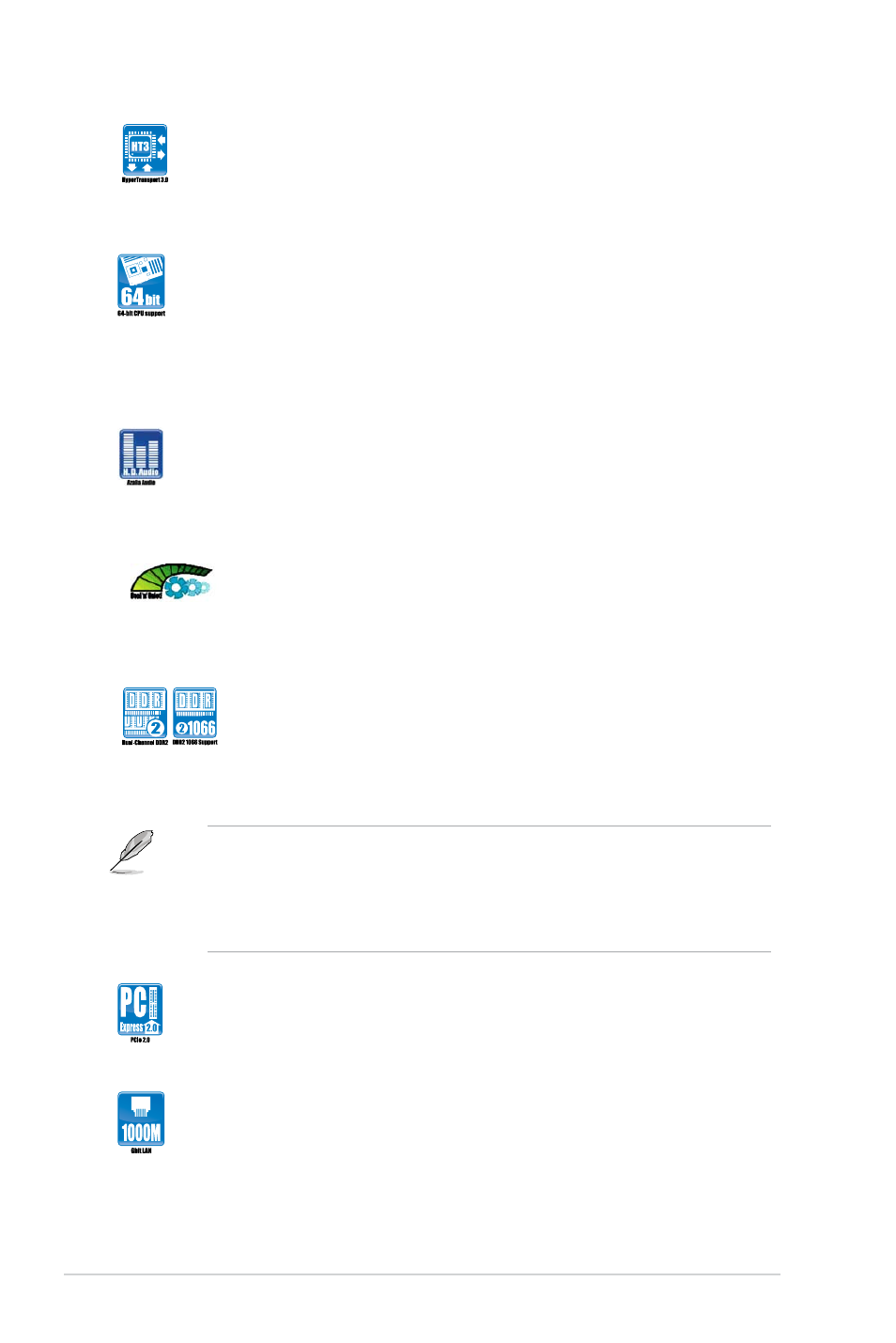Click the 'Cool 'n' Quiet' text label
Viewport: 896px width, 1343px height.
(x=146, y=594)
